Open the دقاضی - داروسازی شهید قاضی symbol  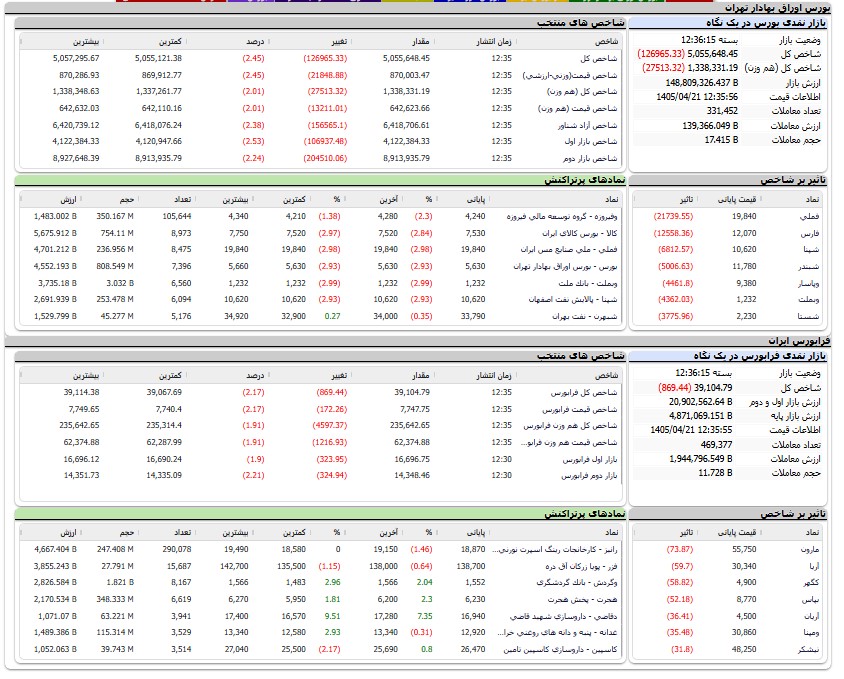[564, 616]
